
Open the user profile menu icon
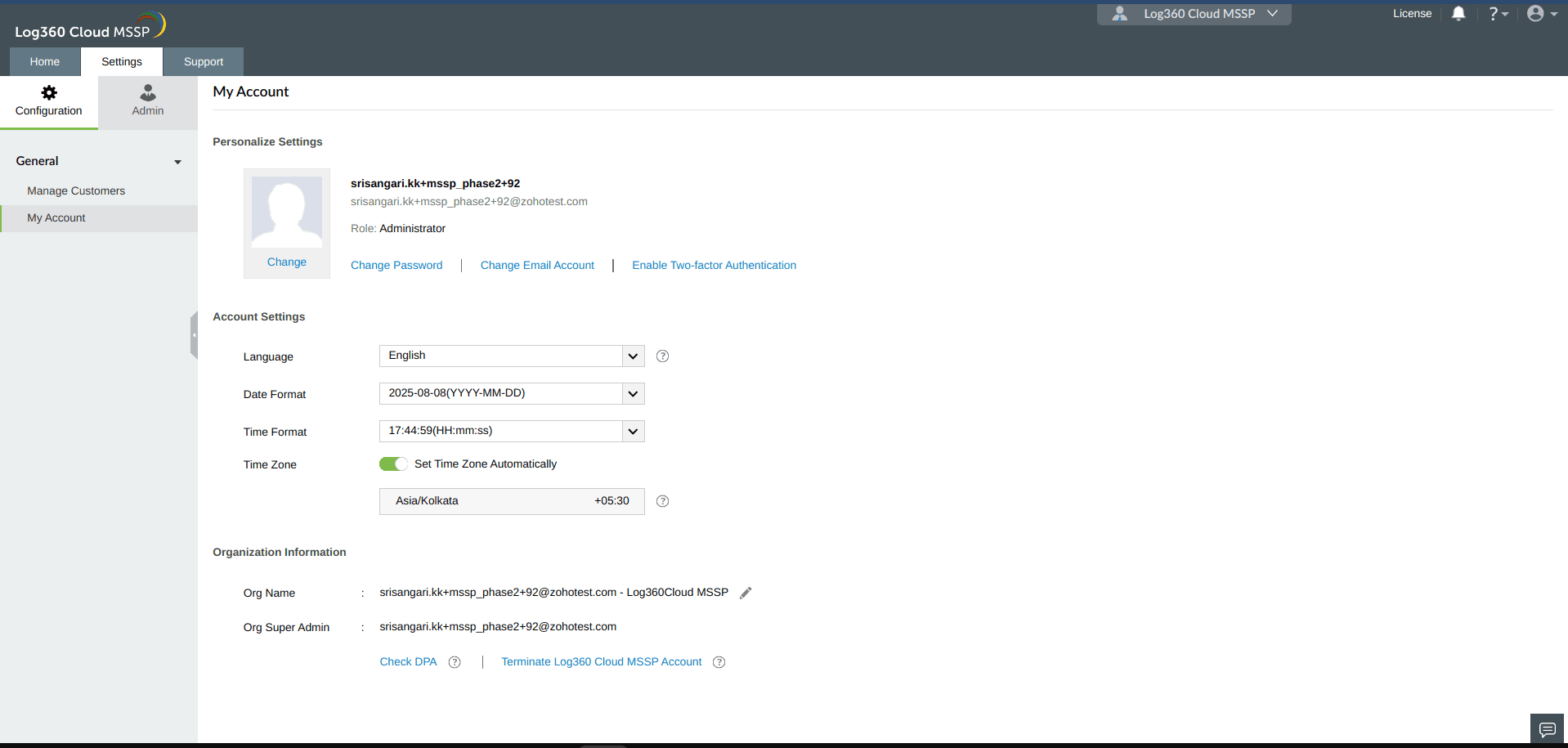[1542, 14]
